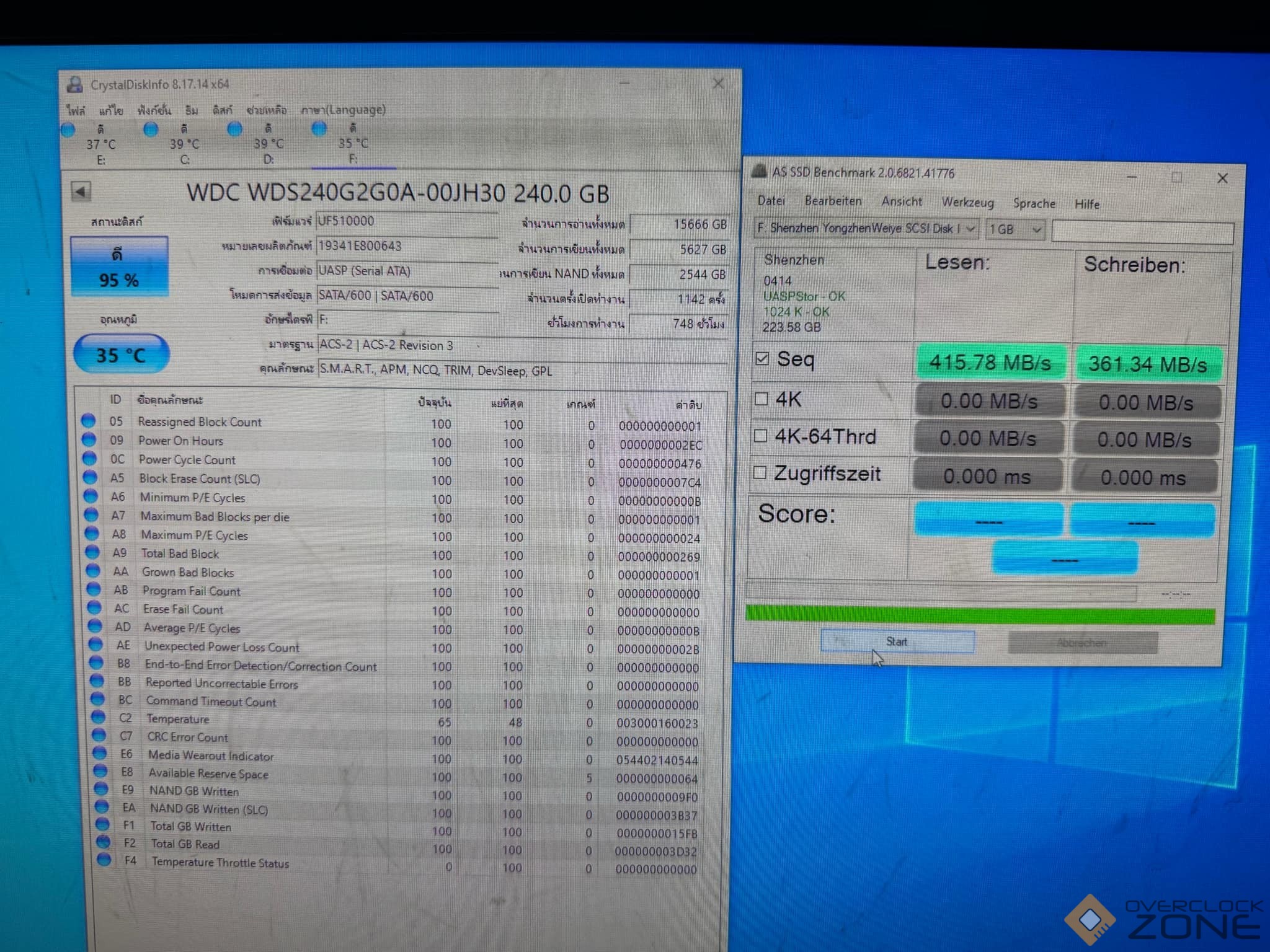Click the blue health status 95 % button
The image size is (1270, 952).
point(119,267)
